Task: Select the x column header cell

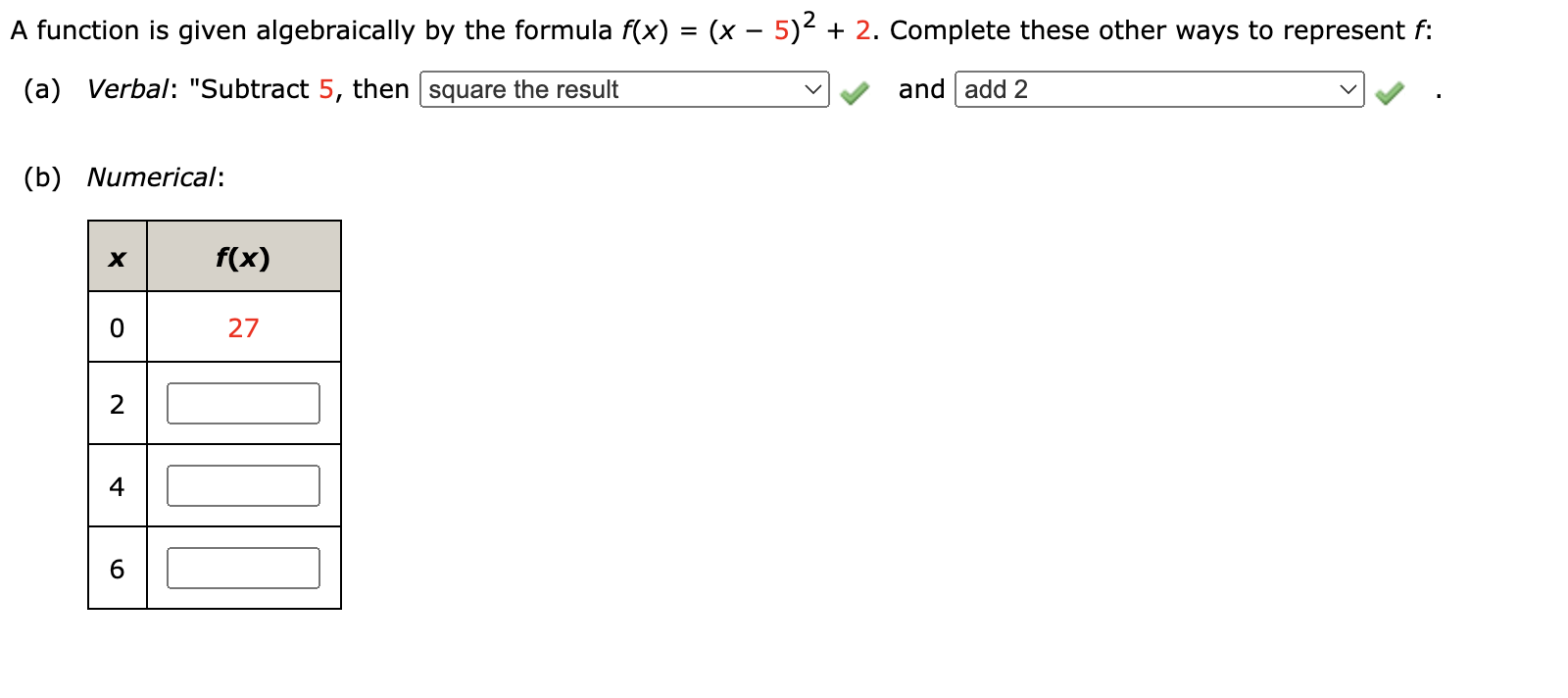Action: [118, 257]
